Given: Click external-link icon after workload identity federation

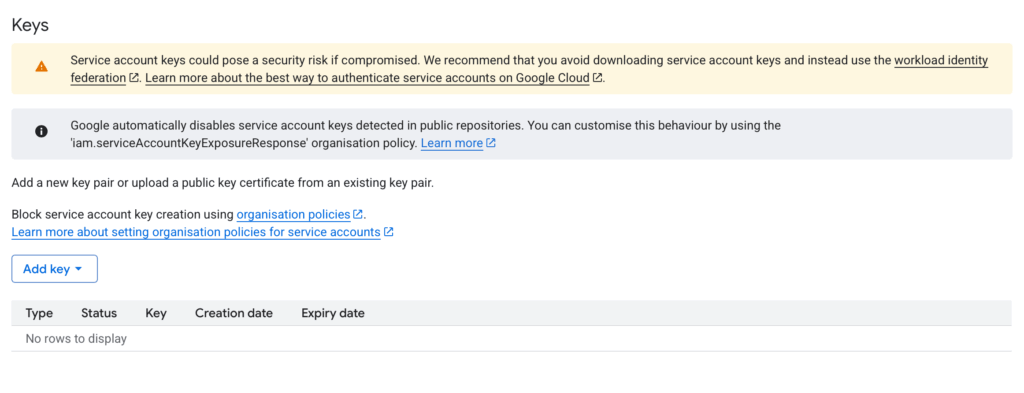Looking at the screenshot, I should [x=134, y=78].
